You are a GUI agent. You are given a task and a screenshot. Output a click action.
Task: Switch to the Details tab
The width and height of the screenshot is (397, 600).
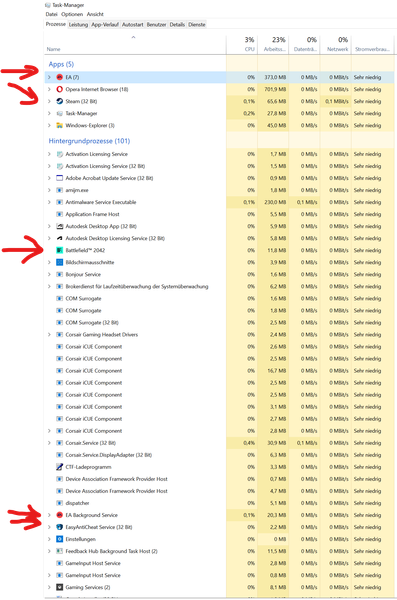(x=177, y=24)
